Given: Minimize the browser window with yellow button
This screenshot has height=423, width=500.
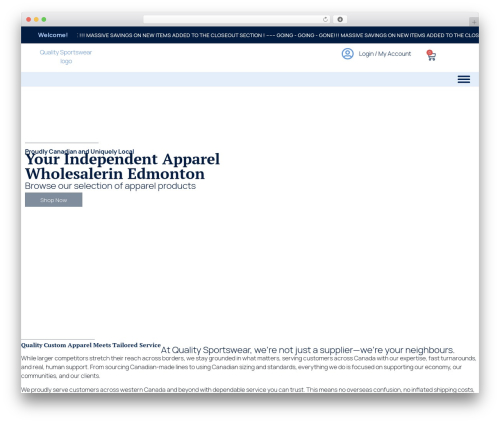Looking at the screenshot, I should coord(36,19).
